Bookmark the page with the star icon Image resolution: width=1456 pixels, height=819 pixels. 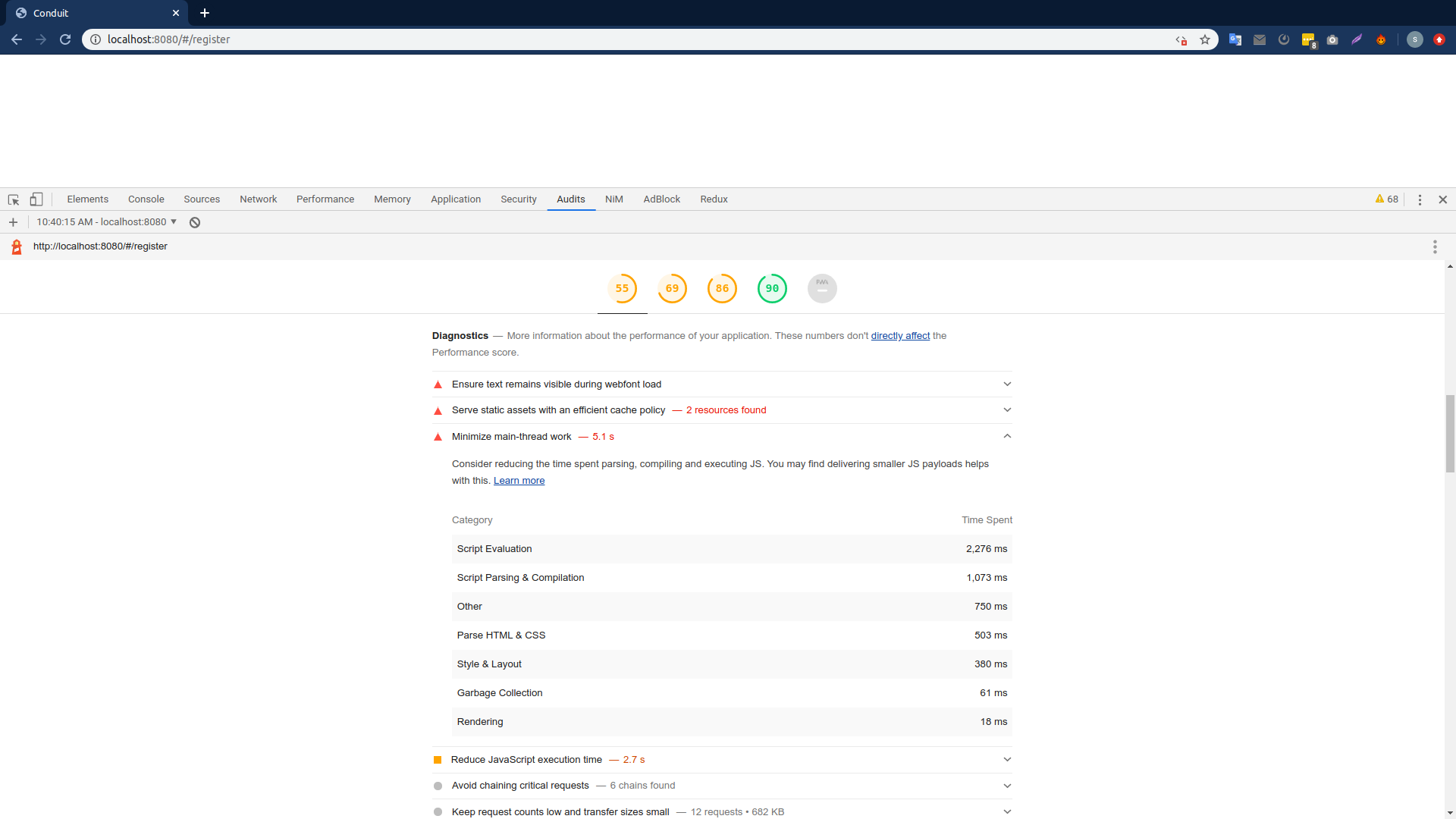[x=1205, y=39]
